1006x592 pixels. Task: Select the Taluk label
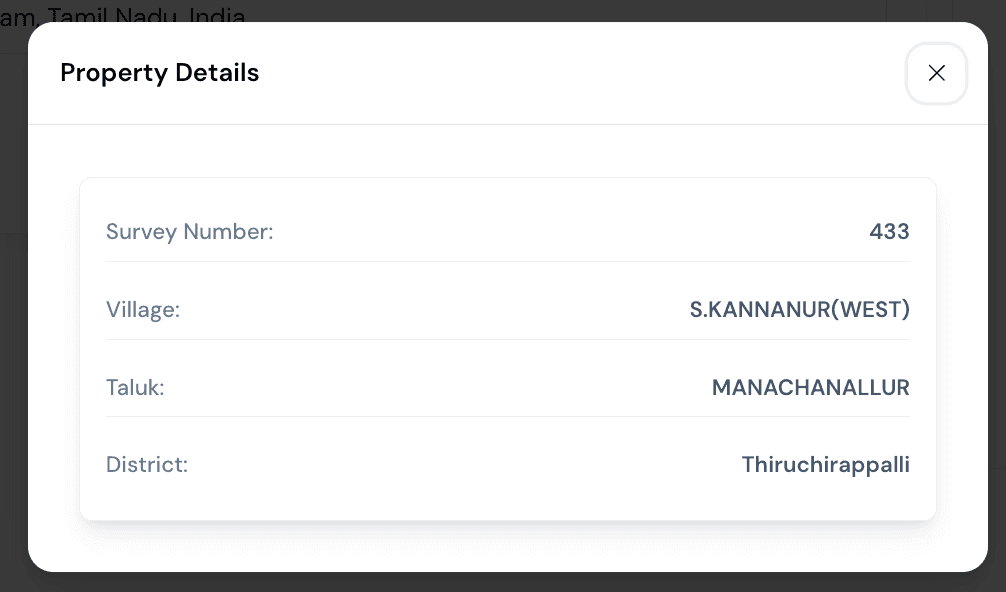tap(135, 387)
